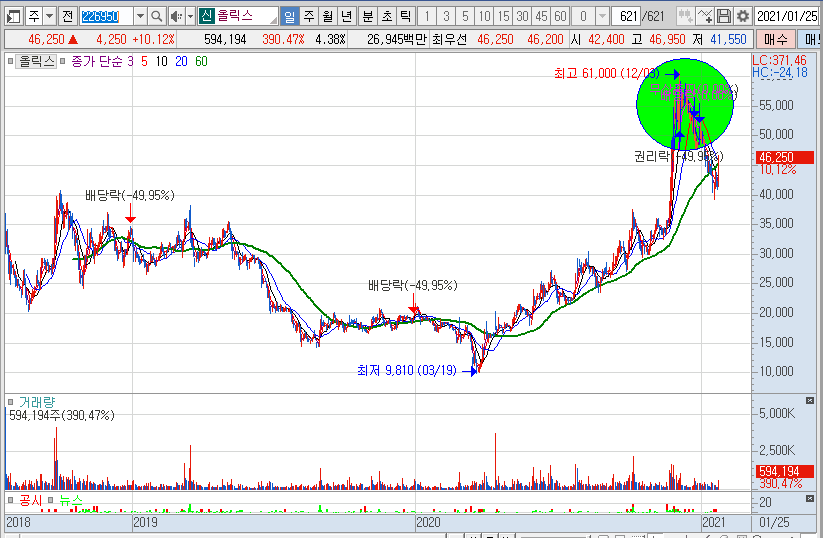
Task: Select the minute (분) chart tab
Action: (x=367, y=16)
